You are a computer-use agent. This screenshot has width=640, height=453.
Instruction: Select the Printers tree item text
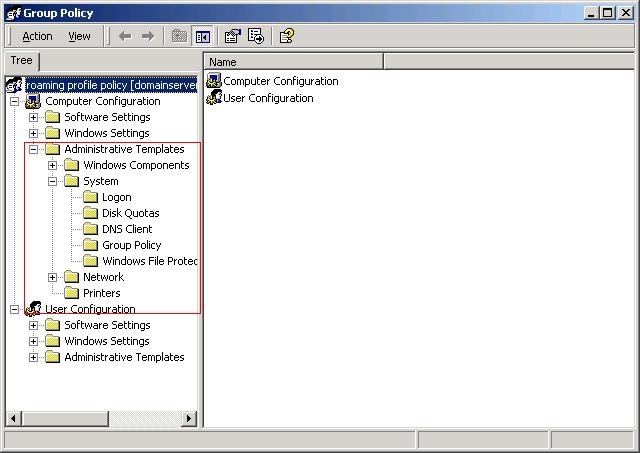[102, 293]
